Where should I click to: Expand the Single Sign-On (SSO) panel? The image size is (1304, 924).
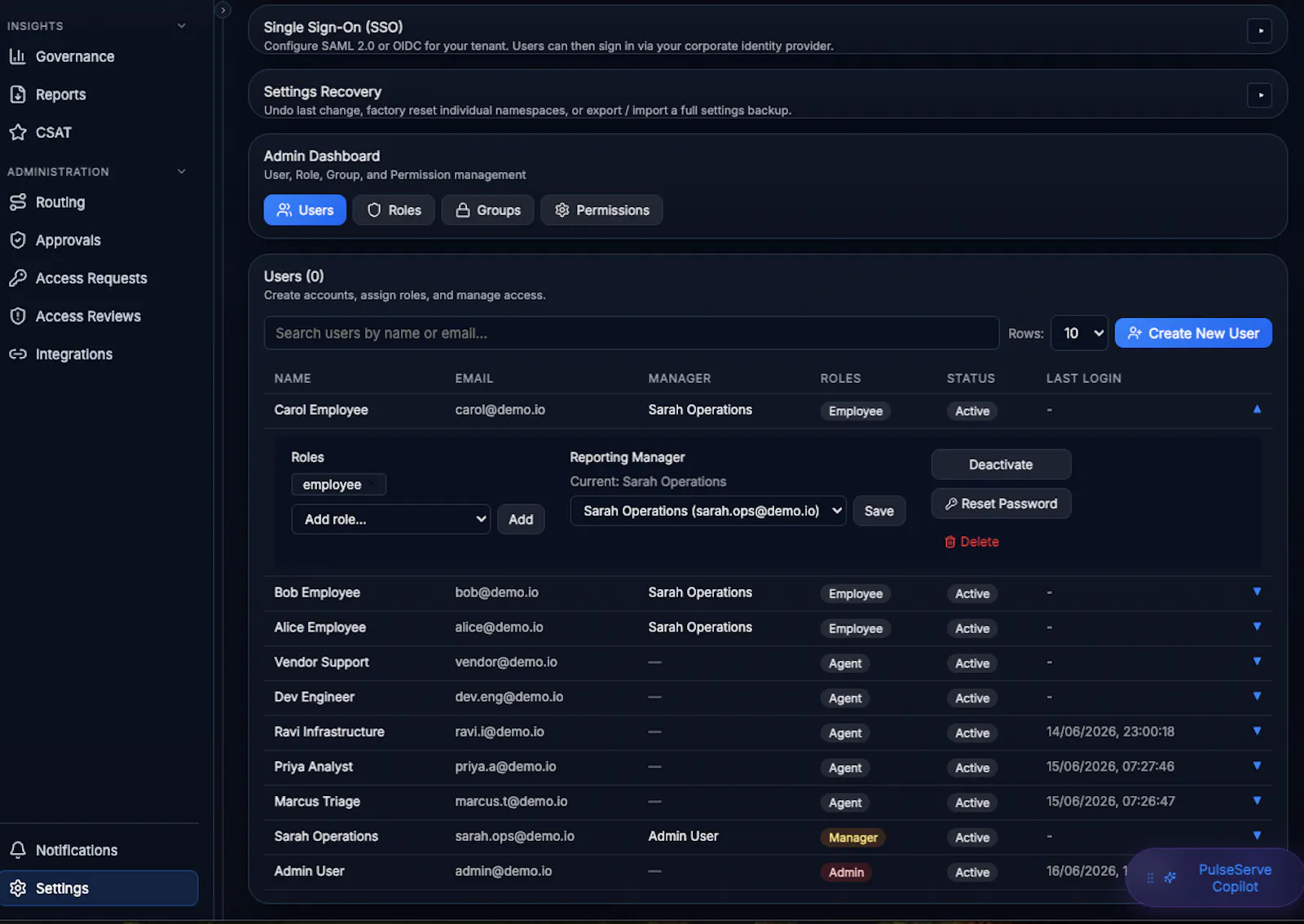[x=1259, y=31]
